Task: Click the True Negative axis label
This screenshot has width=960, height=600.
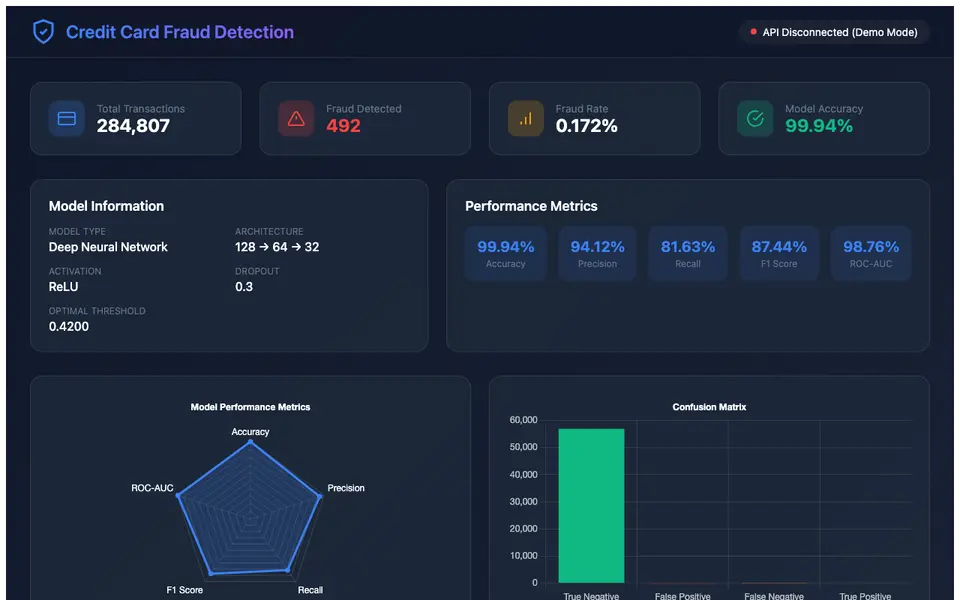Action: click(x=591, y=596)
